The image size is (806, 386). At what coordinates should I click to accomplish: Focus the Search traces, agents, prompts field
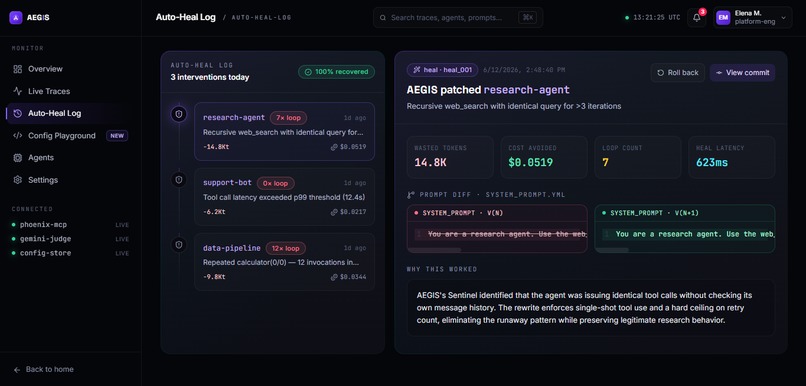point(457,17)
